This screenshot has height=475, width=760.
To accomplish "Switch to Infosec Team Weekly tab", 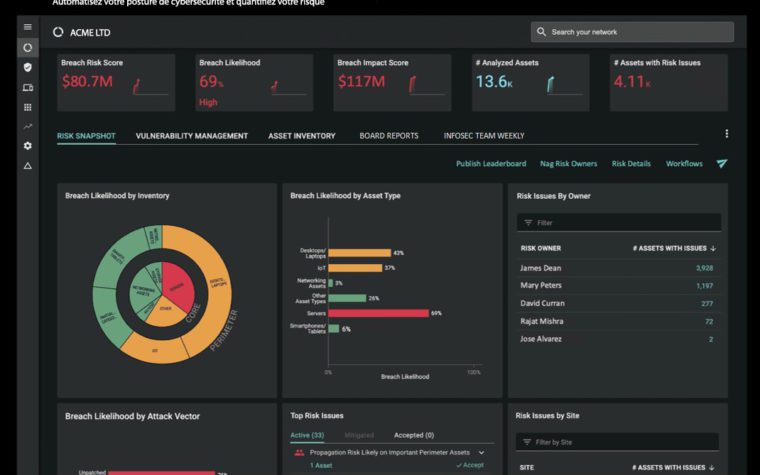I will (484, 136).
